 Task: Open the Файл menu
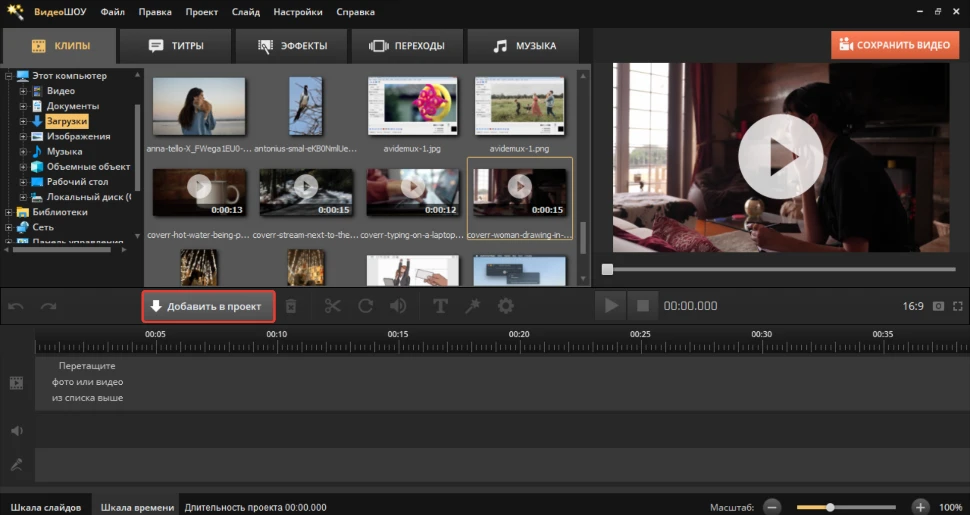113,12
